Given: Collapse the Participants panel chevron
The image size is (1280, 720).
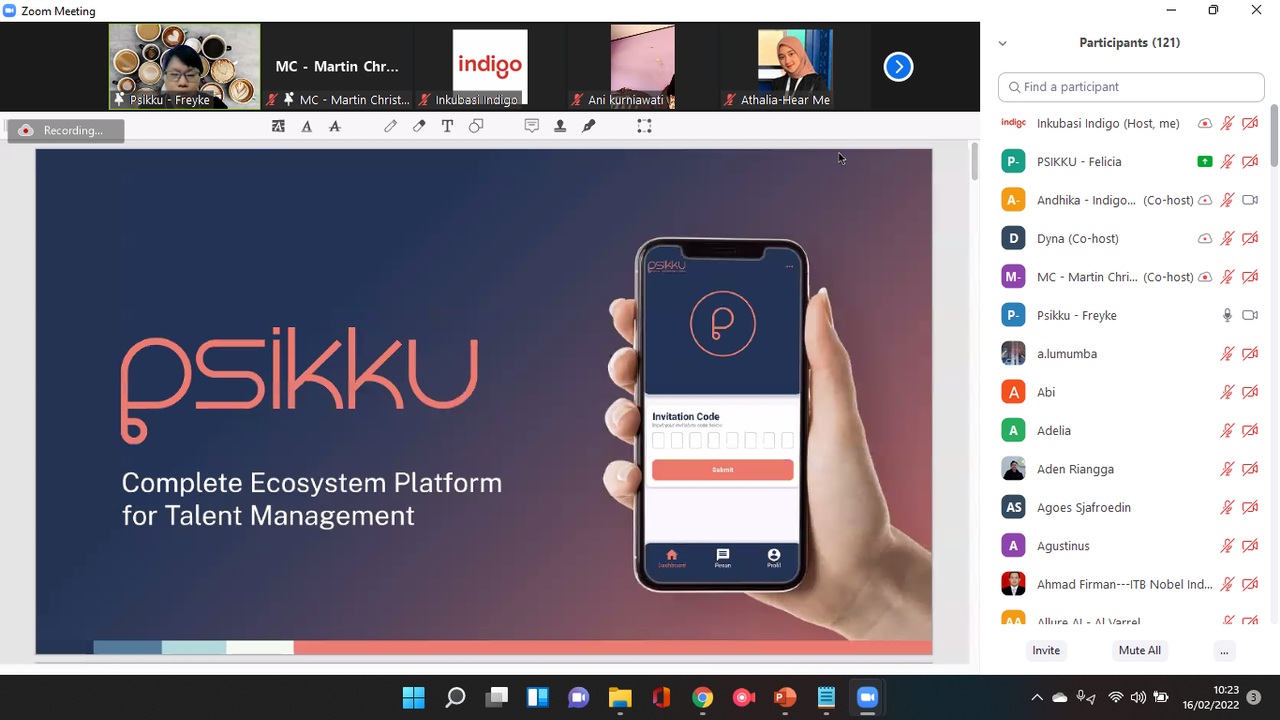Looking at the screenshot, I should [x=1003, y=43].
